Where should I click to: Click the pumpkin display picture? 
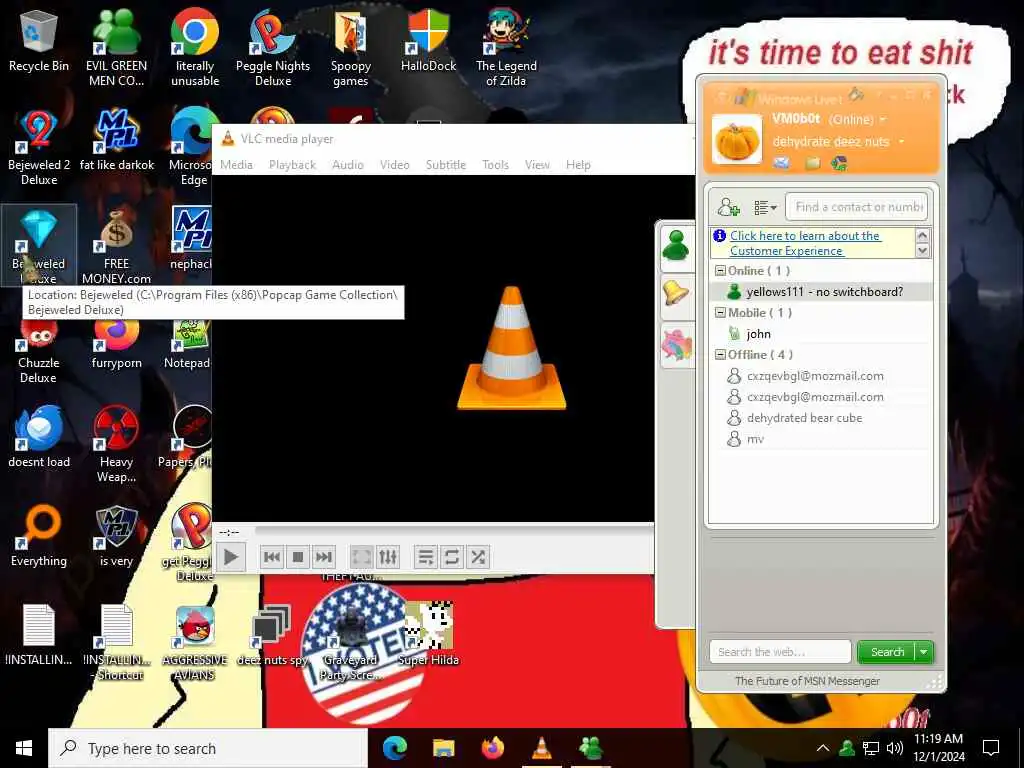737,139
